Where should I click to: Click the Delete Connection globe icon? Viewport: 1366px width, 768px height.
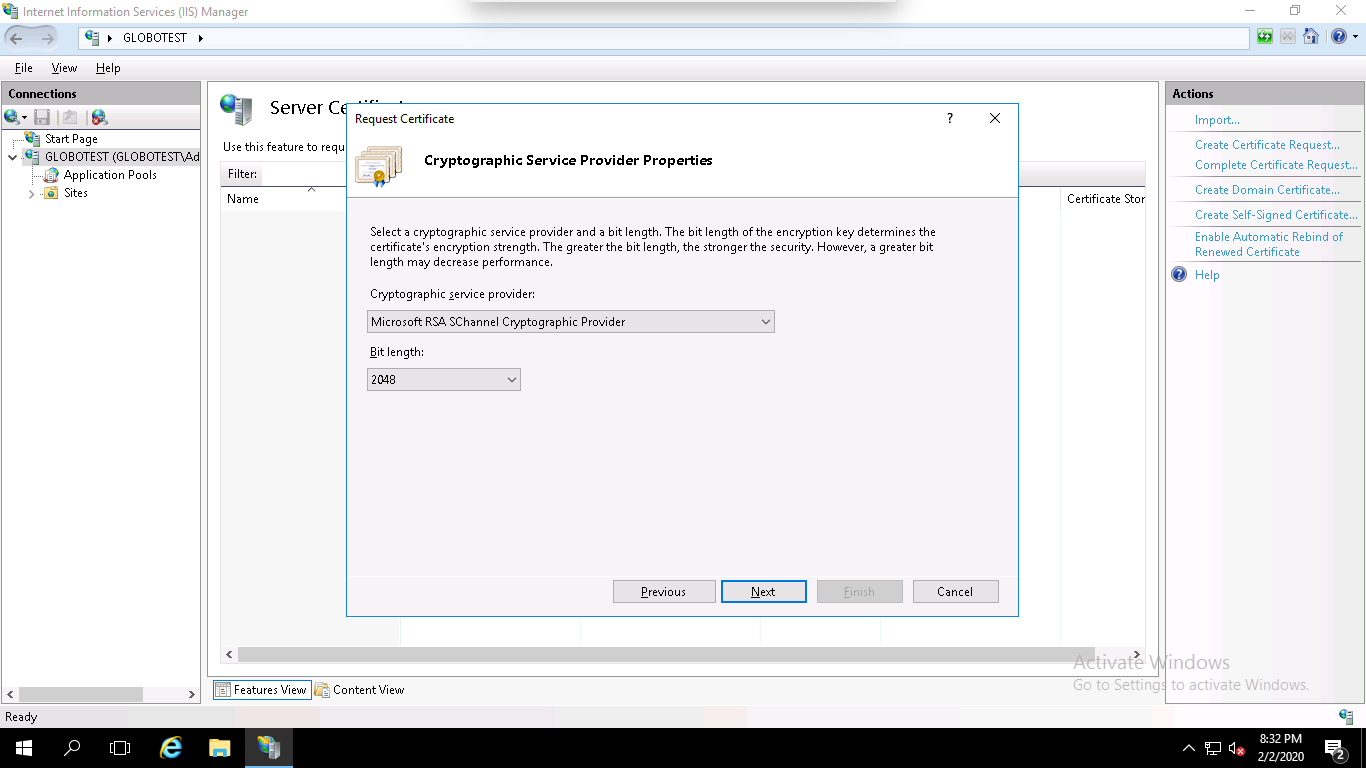coord(99,117)
